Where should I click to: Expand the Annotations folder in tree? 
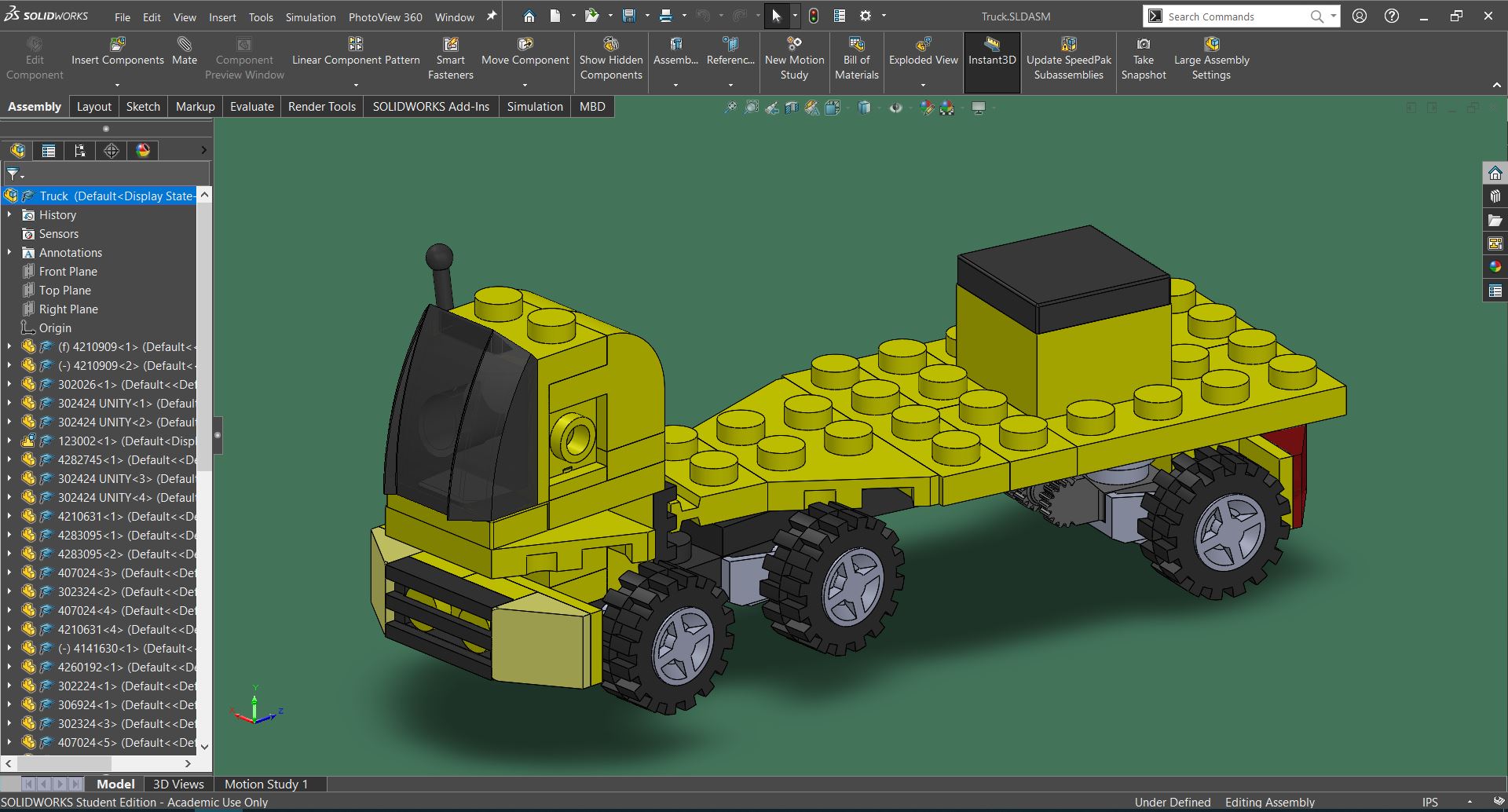click(x=9, y=252)
